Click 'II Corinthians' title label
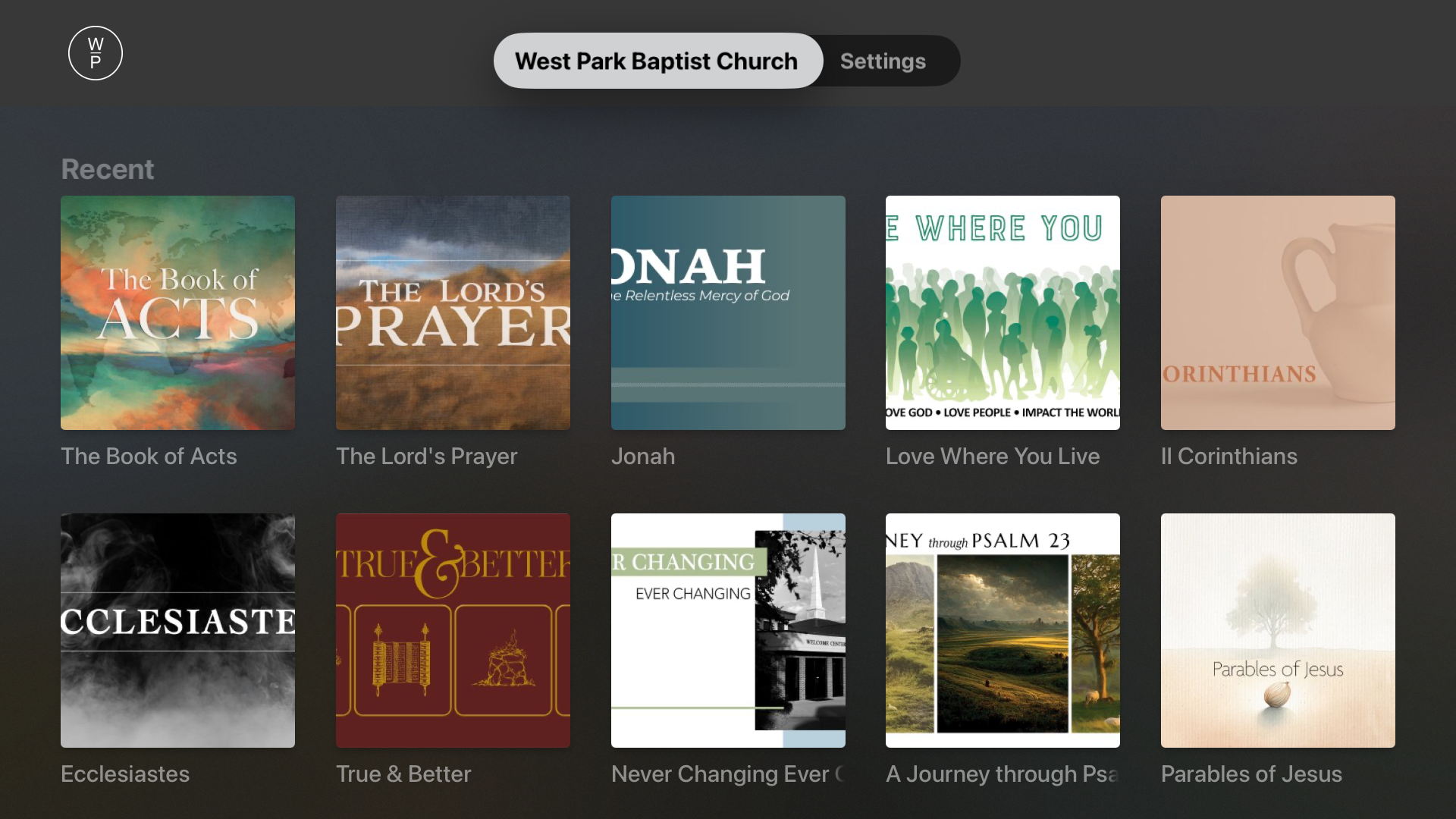This screenshot has width=1456, height=819. 1229,457
